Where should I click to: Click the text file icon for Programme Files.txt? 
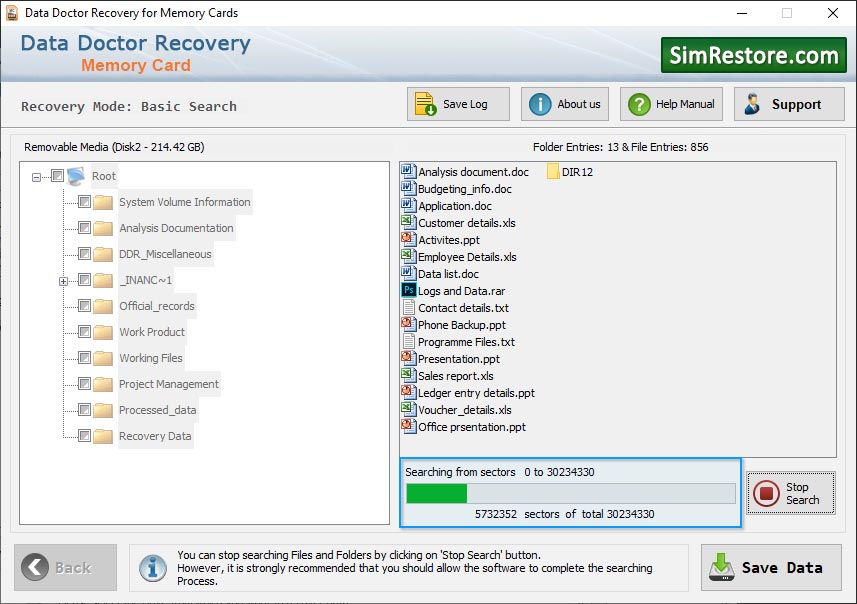coord(408,341)
